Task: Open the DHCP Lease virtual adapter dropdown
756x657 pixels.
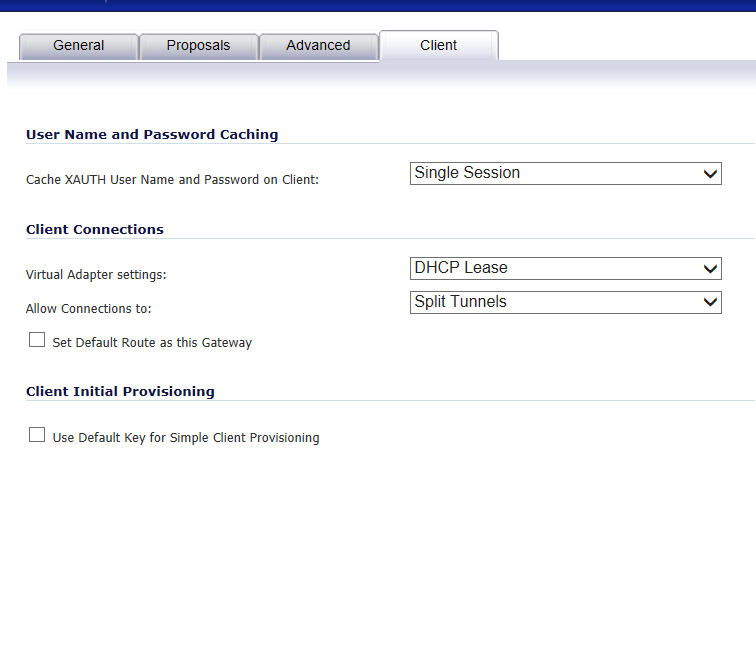Action: coord(566,268)
